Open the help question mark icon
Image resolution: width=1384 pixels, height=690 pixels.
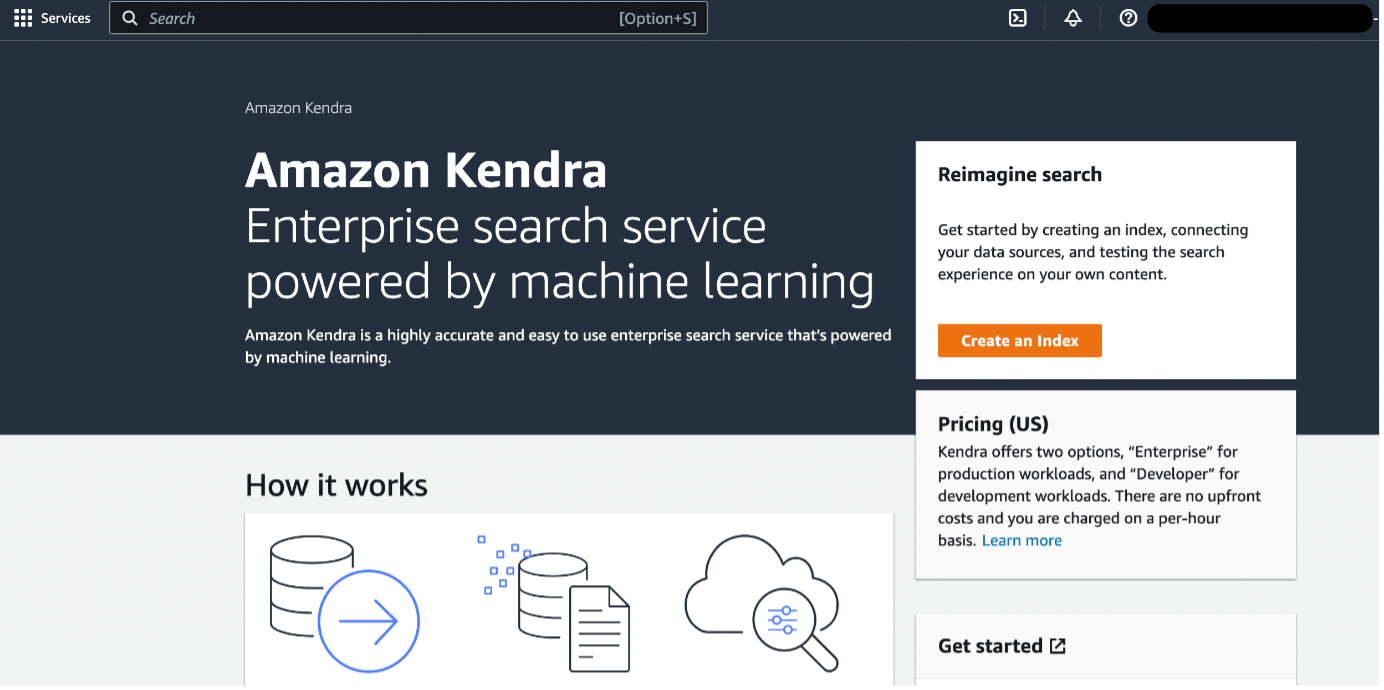pos(1128,18)
